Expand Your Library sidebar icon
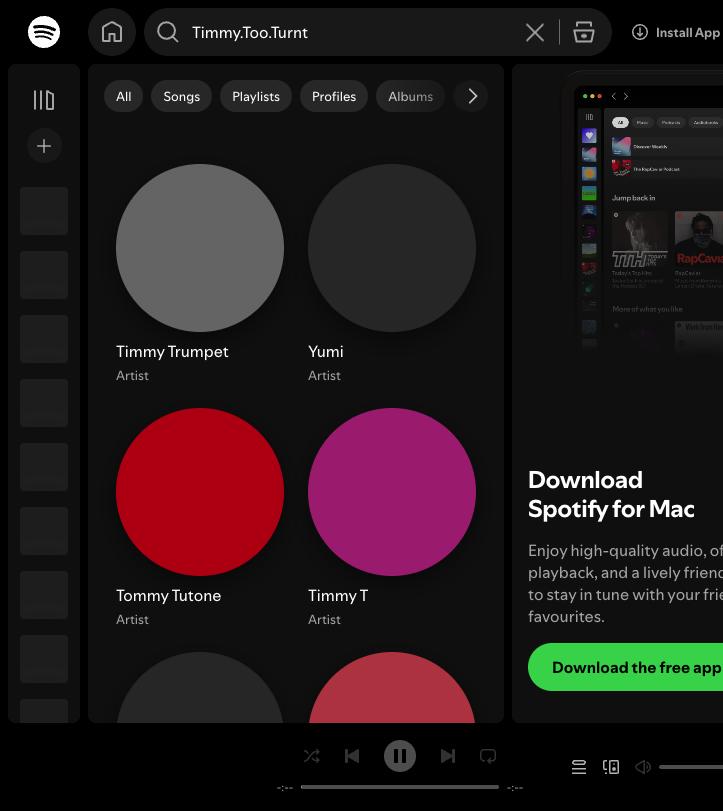 click(44, 100)
